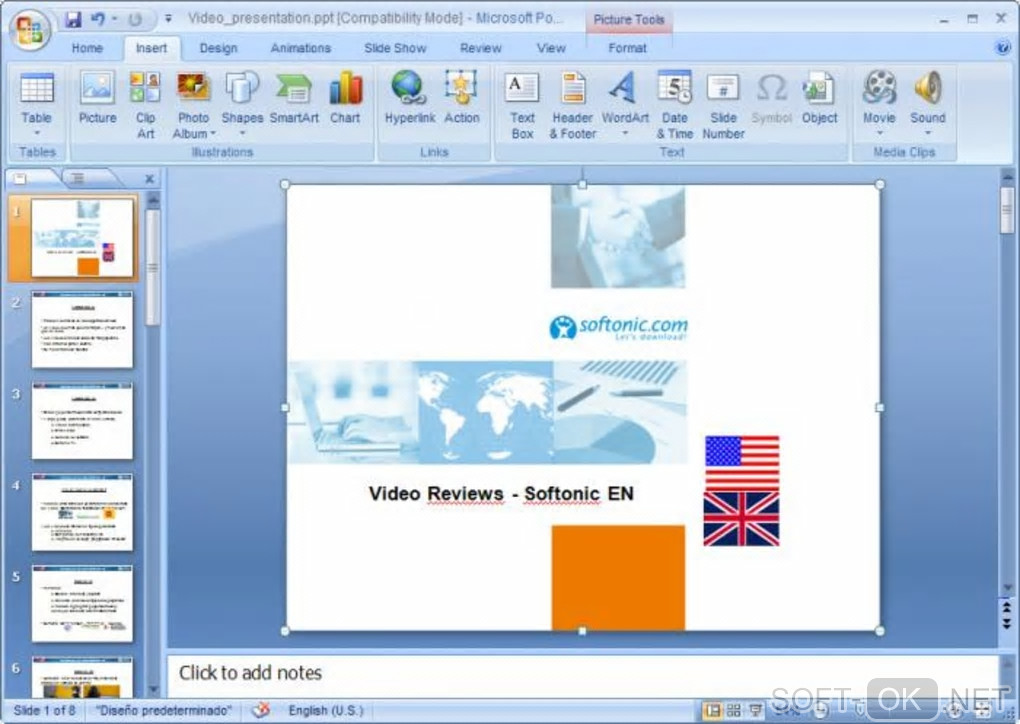1020x724 pixels.
Task: Expand the Shapes dropdown arrow
Action: coord(242,133)
